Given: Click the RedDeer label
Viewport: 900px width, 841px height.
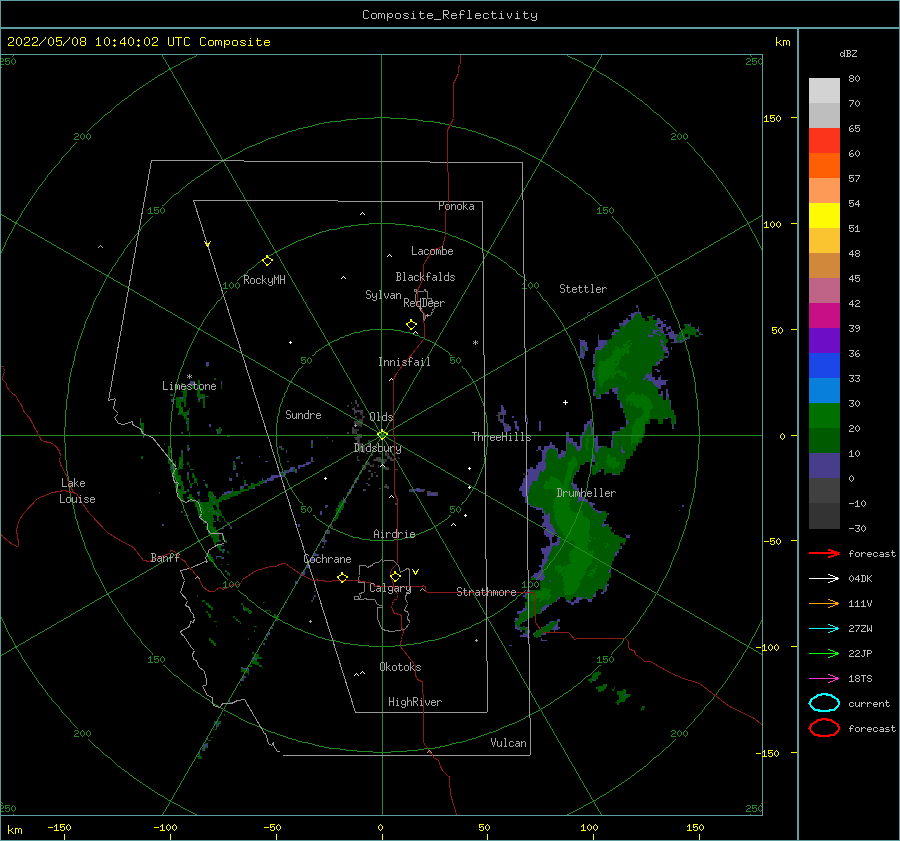Looking at the screenshot, I should click(x=424, y=303).
